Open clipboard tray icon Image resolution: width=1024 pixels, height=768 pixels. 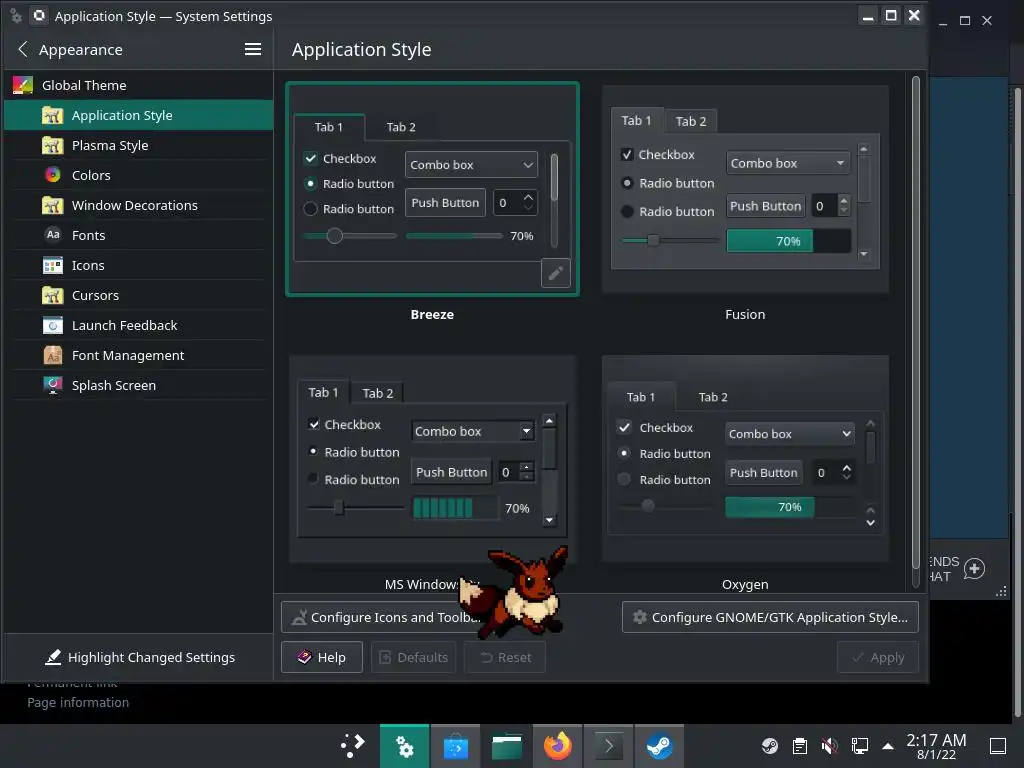click(799, 746)
